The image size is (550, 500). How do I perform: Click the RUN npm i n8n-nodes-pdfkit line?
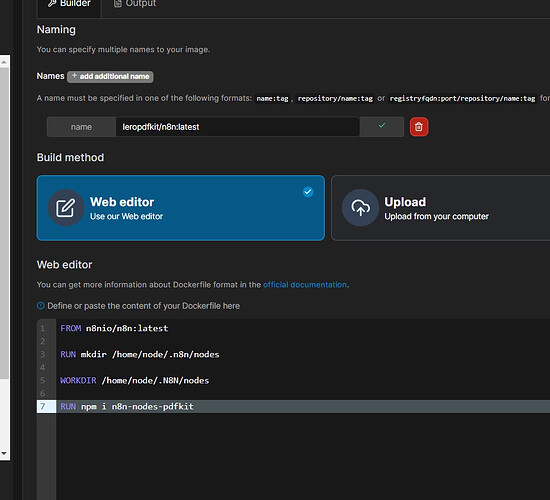click(x=127, y=406)
